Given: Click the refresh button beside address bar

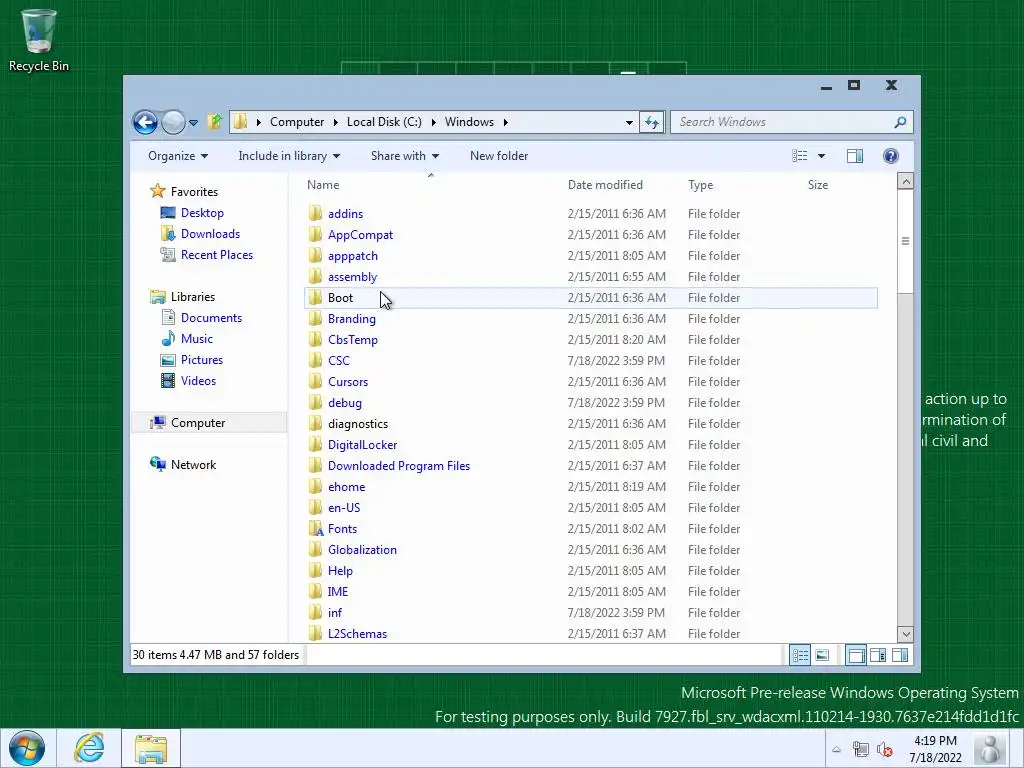Looking at the screenshot, I should coord(652,122).
